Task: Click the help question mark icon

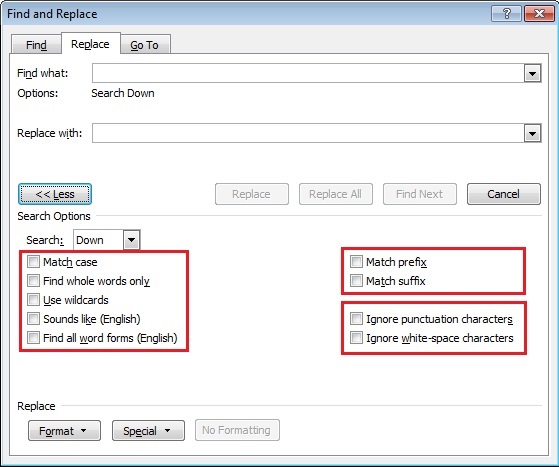Action: (x=506, y=14)
